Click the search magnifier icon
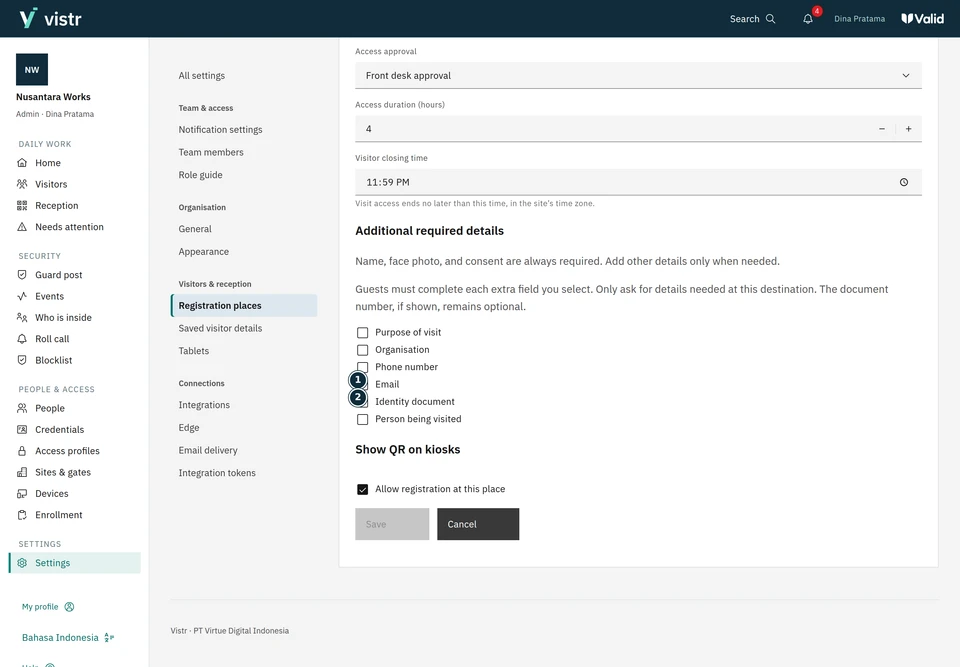The height and width of the screenshot is (667, 960). click(x=771, y=19)
